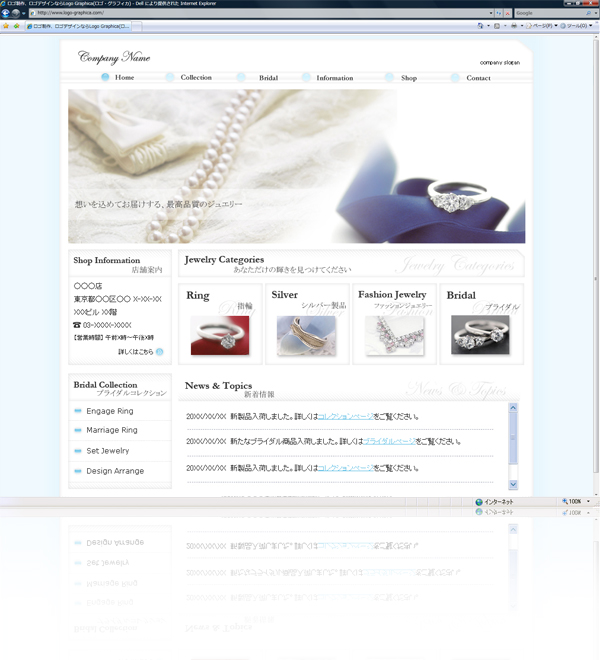Open the Fashion Jewelry category heading
Image resolution: width=600 pixels, height=660 pixels.
[392, 295]
